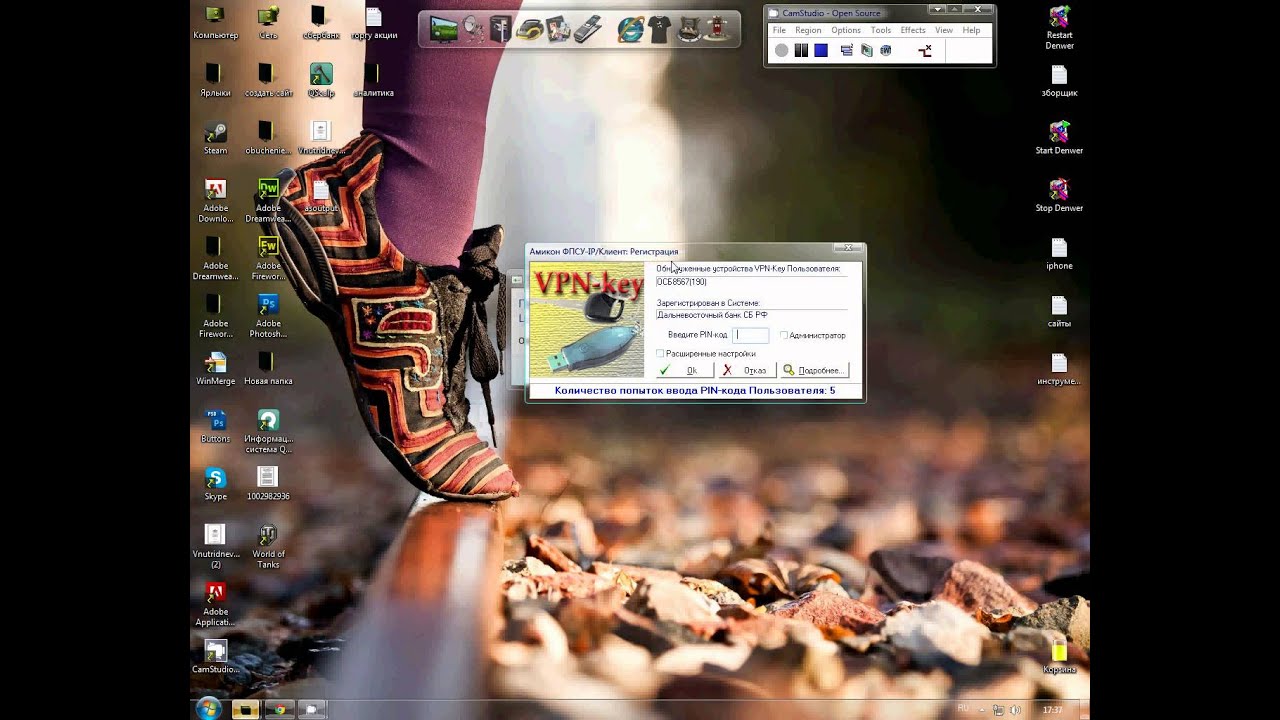Click the зборщик file icon
This screenshot has width=1280, height=720.
pyautogui.click(x=1059, y=80)
